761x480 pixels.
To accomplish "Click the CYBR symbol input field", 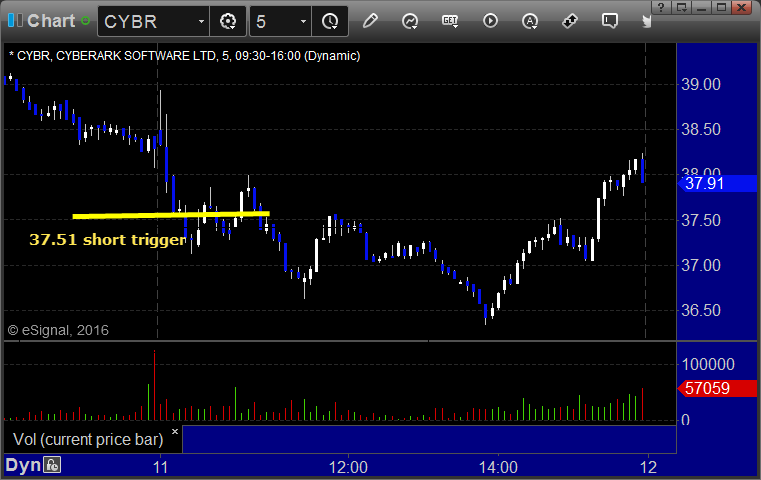I will (148, 21).
